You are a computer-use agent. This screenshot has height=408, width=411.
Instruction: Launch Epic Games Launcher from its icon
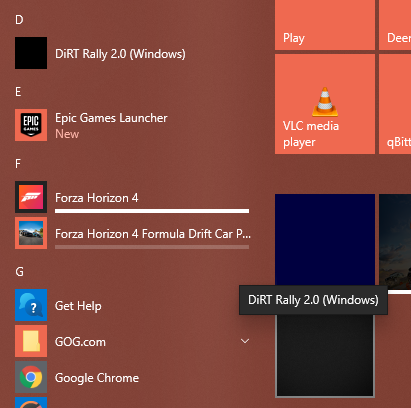[x=31, y=125]
